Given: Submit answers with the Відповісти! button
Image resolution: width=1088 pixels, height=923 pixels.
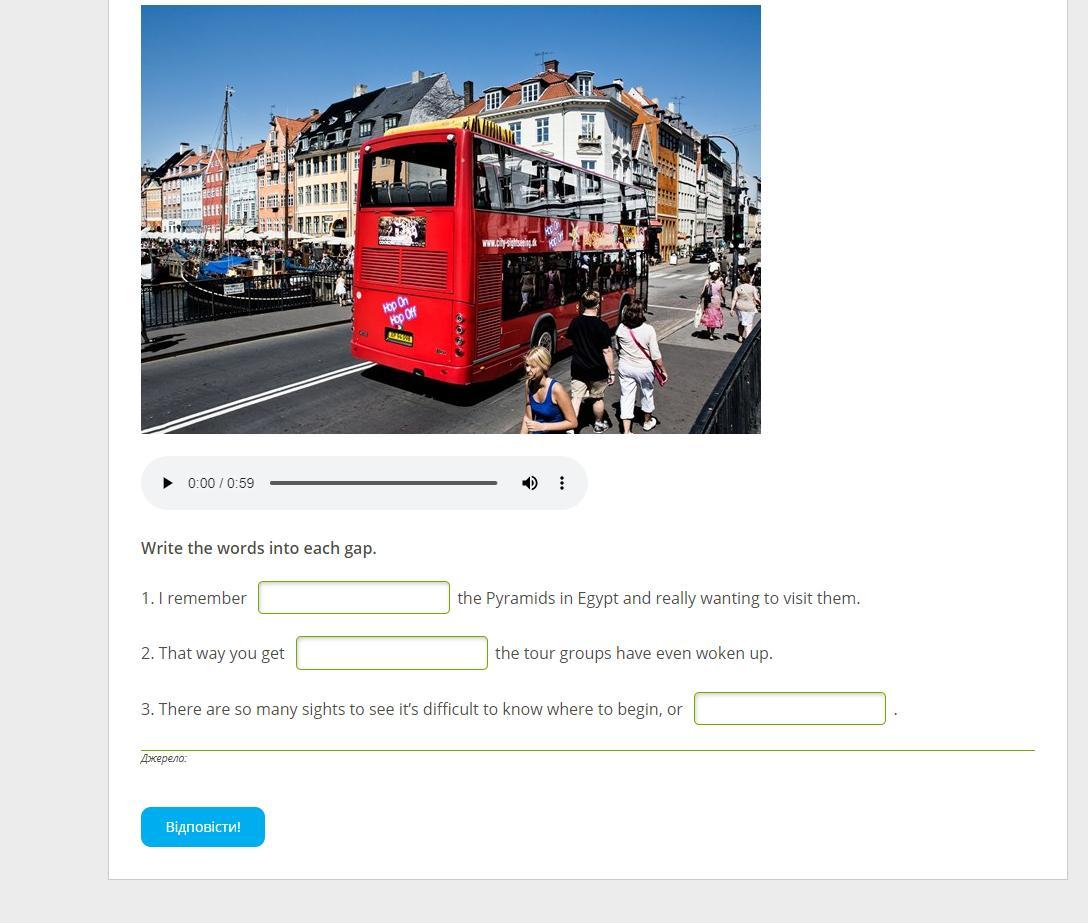Looking at the screenshot, I should click(203, 827).
